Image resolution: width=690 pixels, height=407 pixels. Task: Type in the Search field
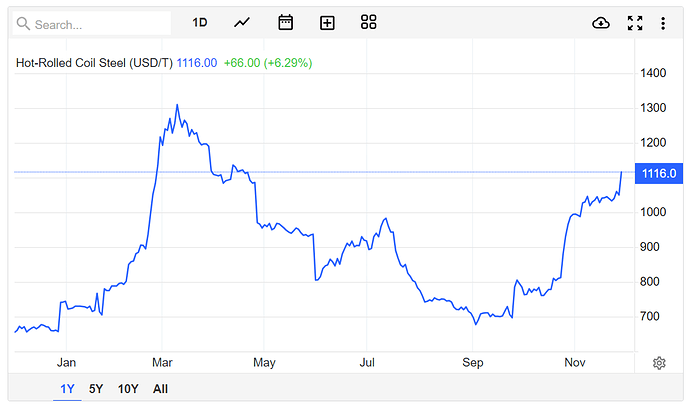100,24
